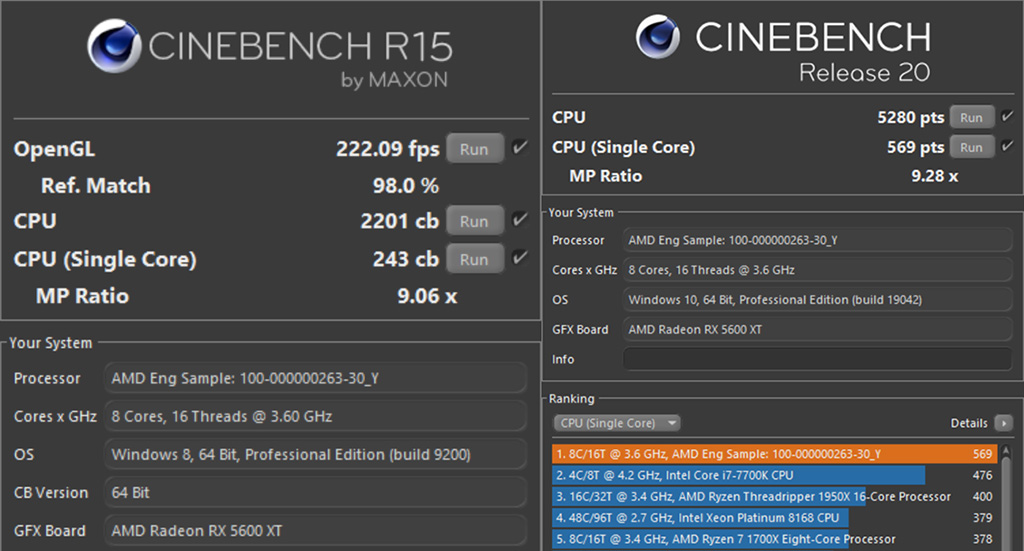1024x551 pixels.
Task: Click the Cinebench Release 20 logo sphere
Action: click(x=657, y=37)
